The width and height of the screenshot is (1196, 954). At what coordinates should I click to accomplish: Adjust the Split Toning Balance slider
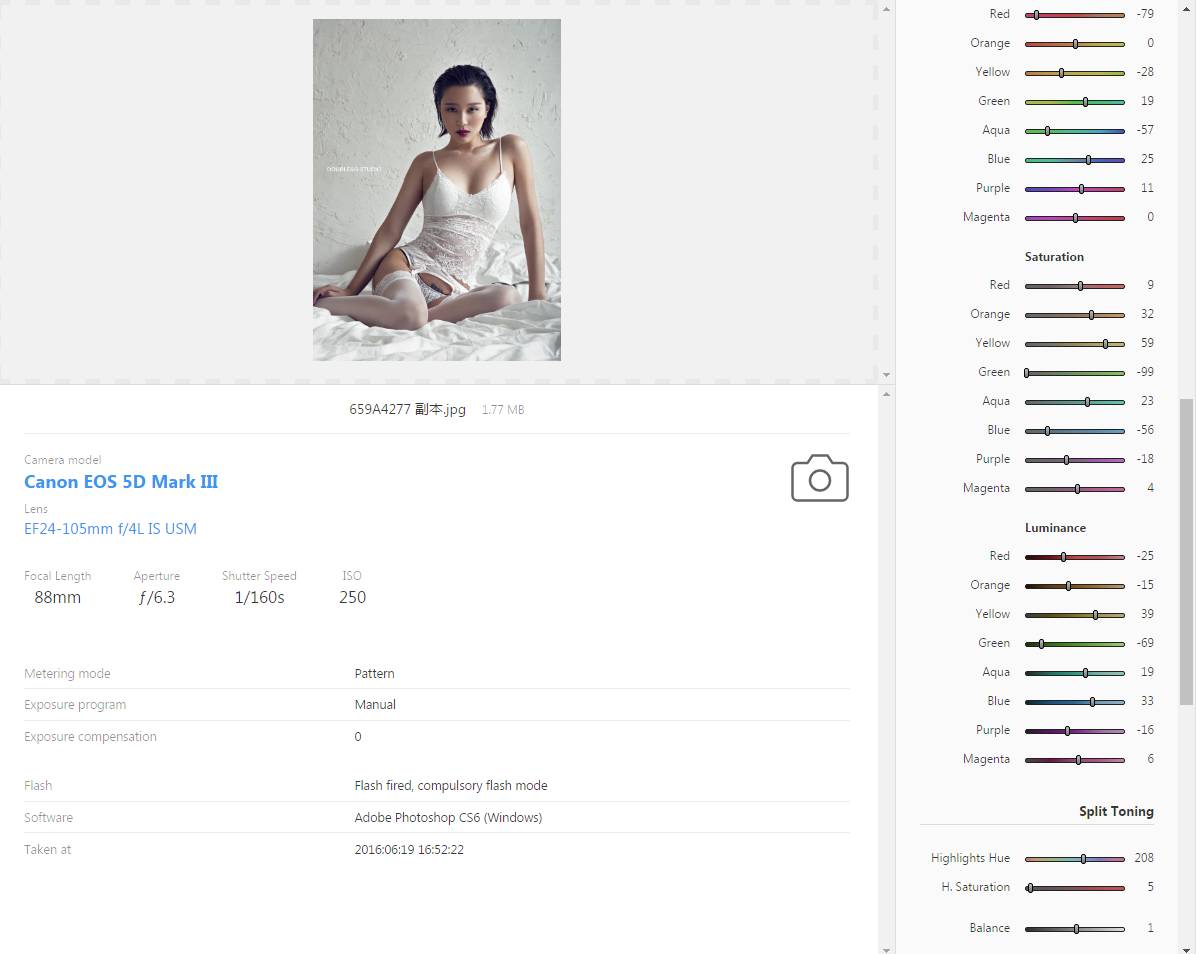tap(1075, 929)
